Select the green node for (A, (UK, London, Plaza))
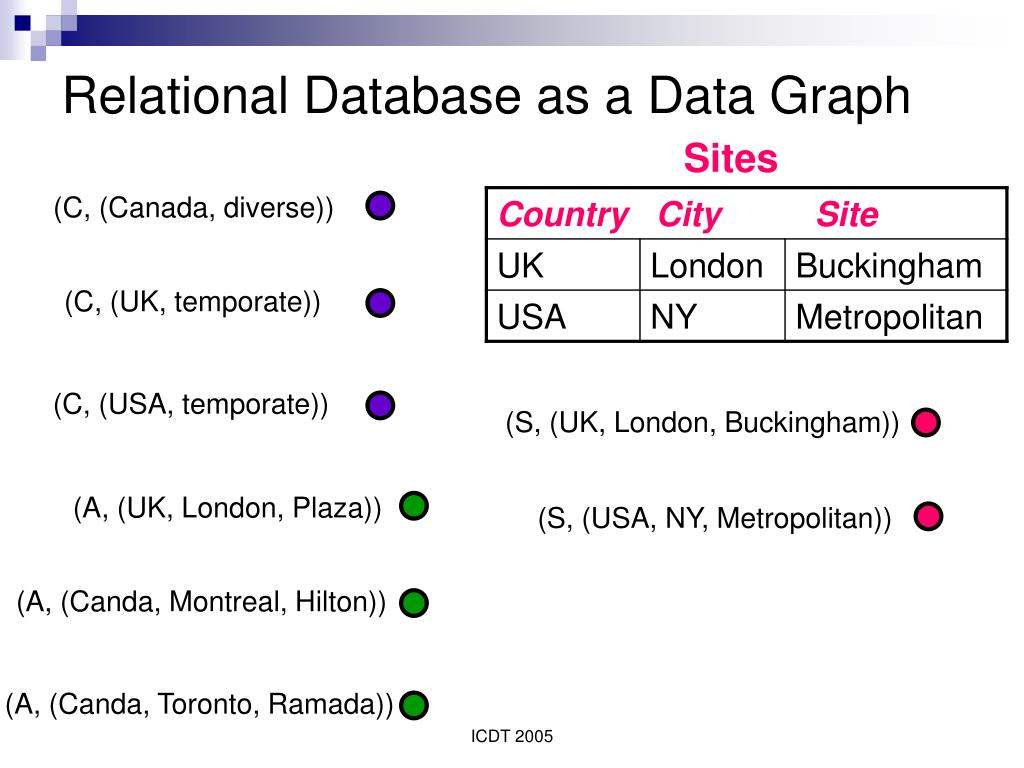The image size is (1024, 768). [414, 505]
